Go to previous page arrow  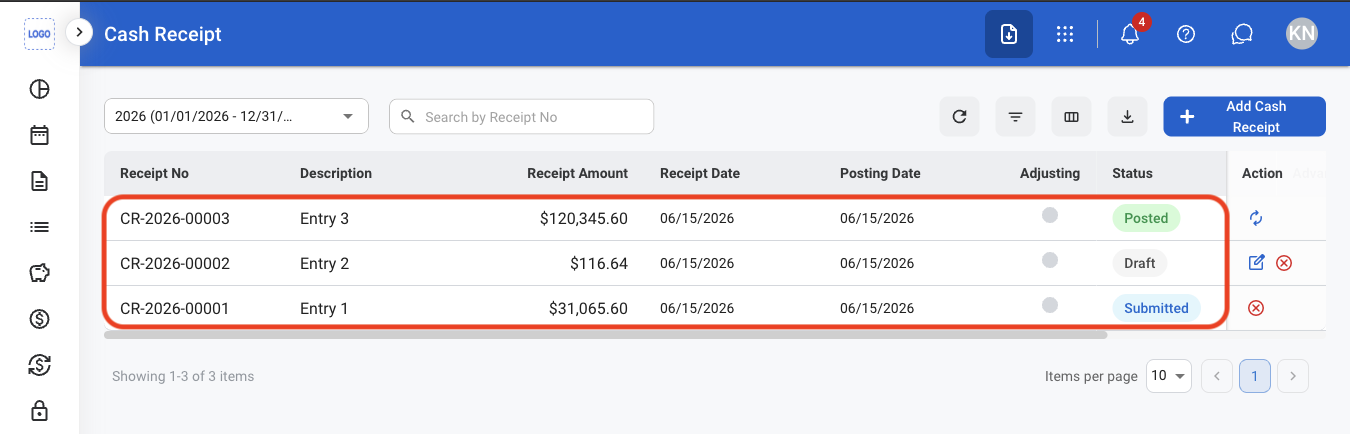(x=1216, y=376)
